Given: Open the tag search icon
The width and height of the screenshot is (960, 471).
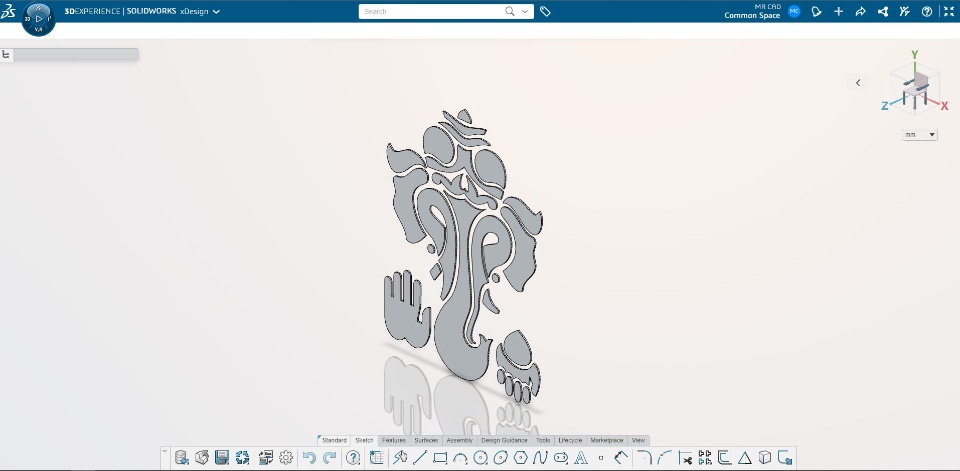Looking at the screenshot, I should [545, 12].
